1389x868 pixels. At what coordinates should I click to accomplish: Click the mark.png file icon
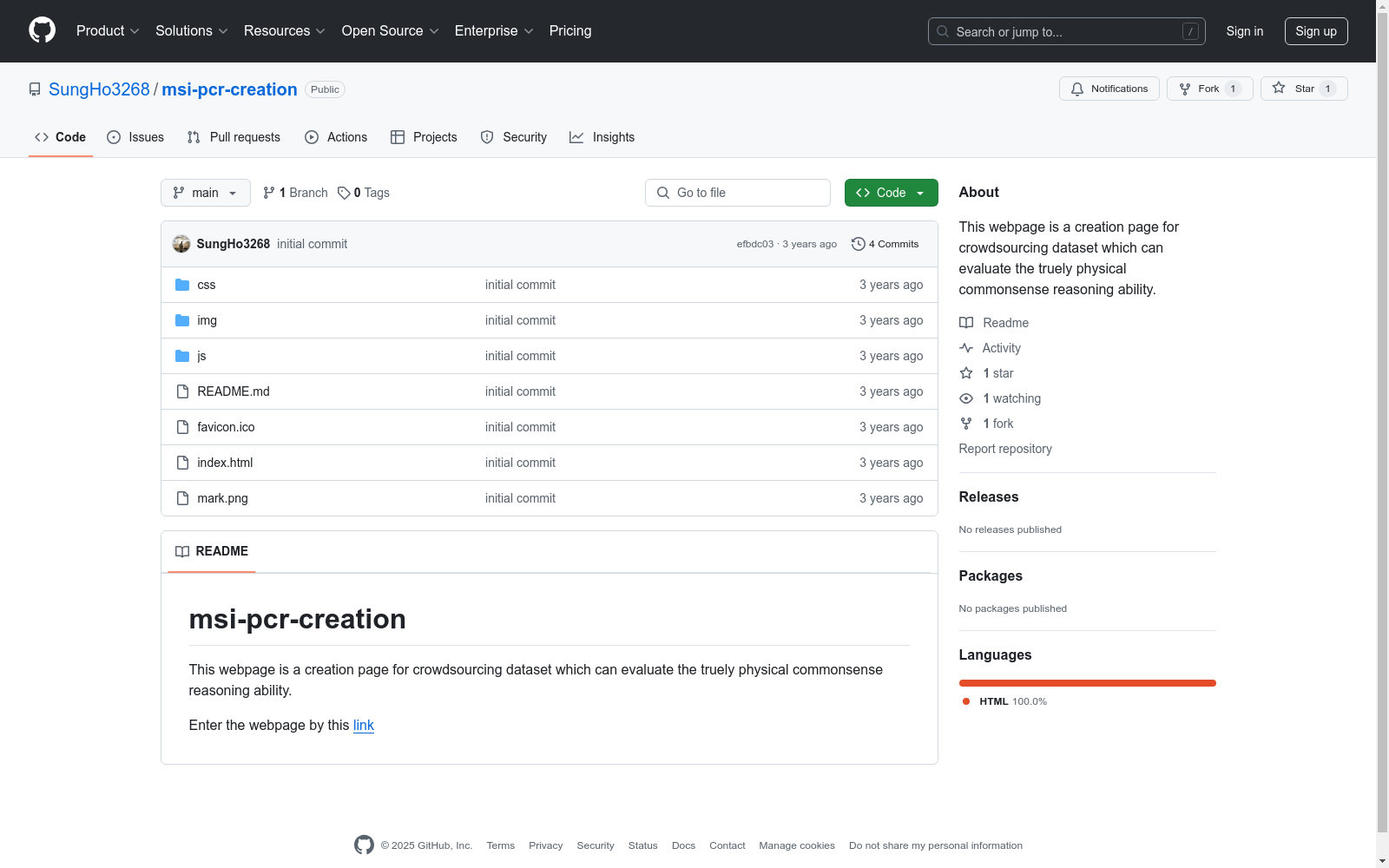[182, 498]
